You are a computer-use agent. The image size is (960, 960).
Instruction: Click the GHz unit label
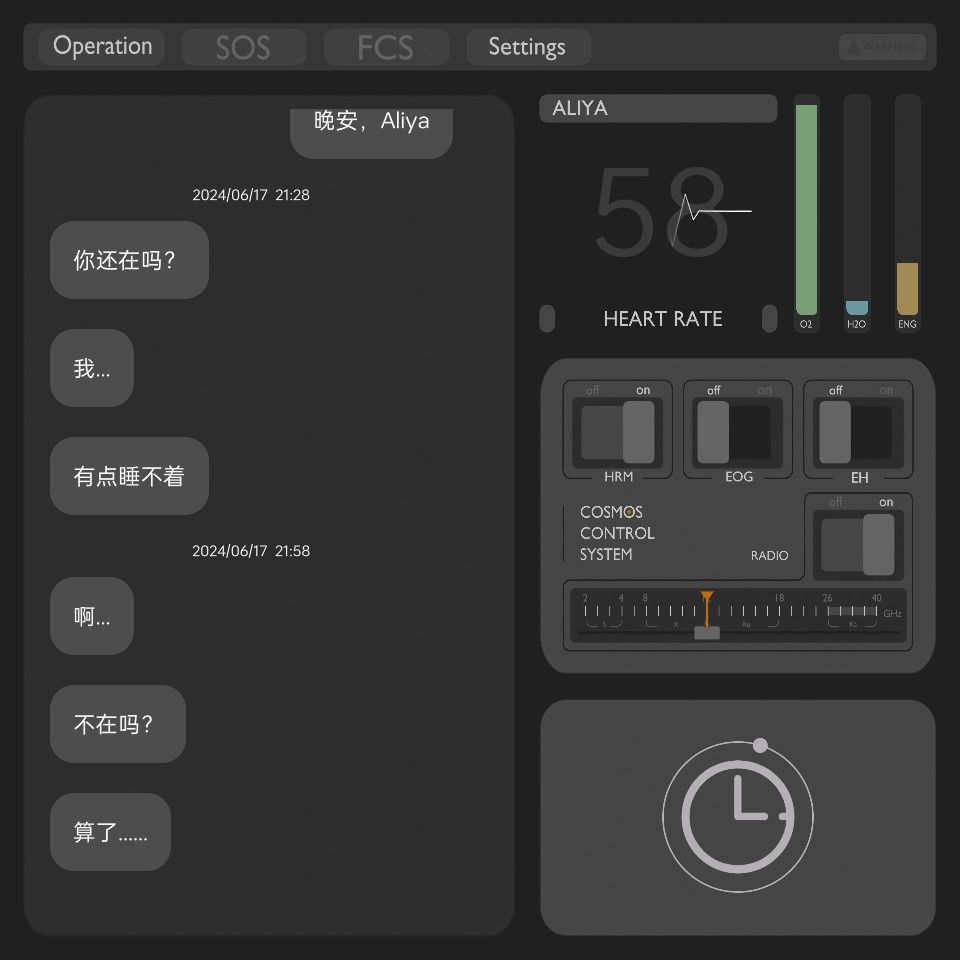tap(892, 613)
